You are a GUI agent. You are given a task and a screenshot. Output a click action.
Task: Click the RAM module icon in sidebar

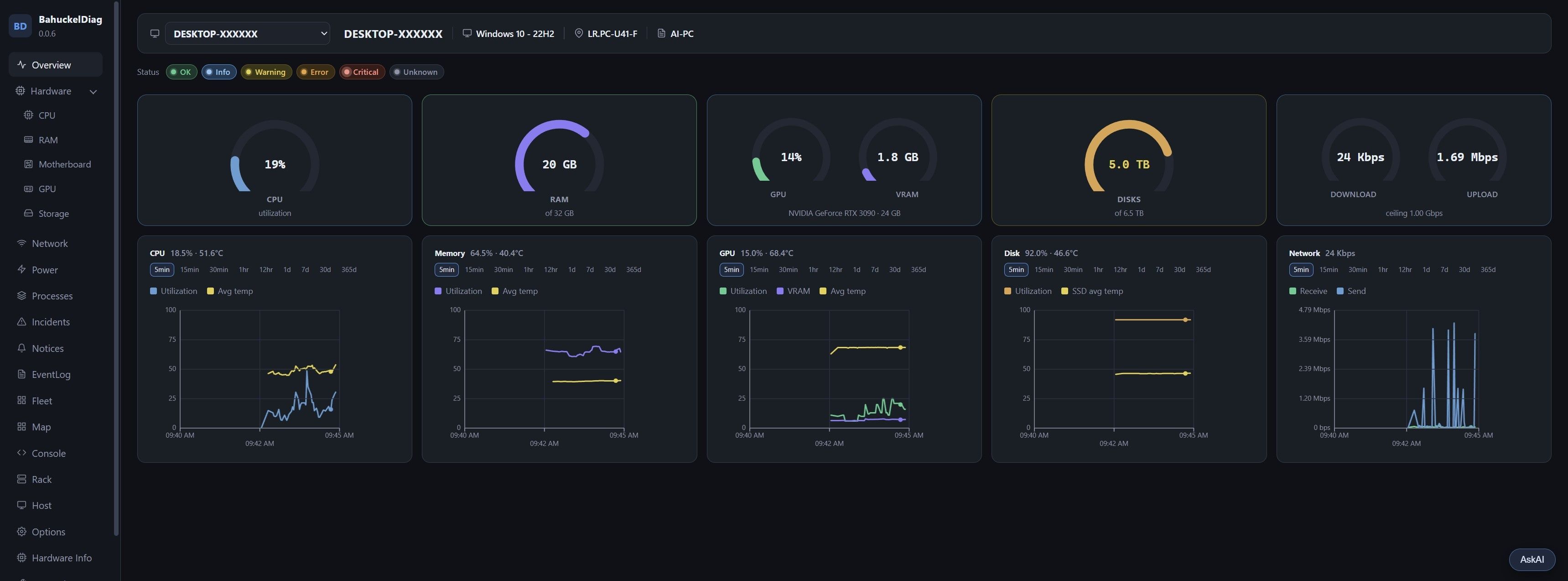tap(28, 140)
